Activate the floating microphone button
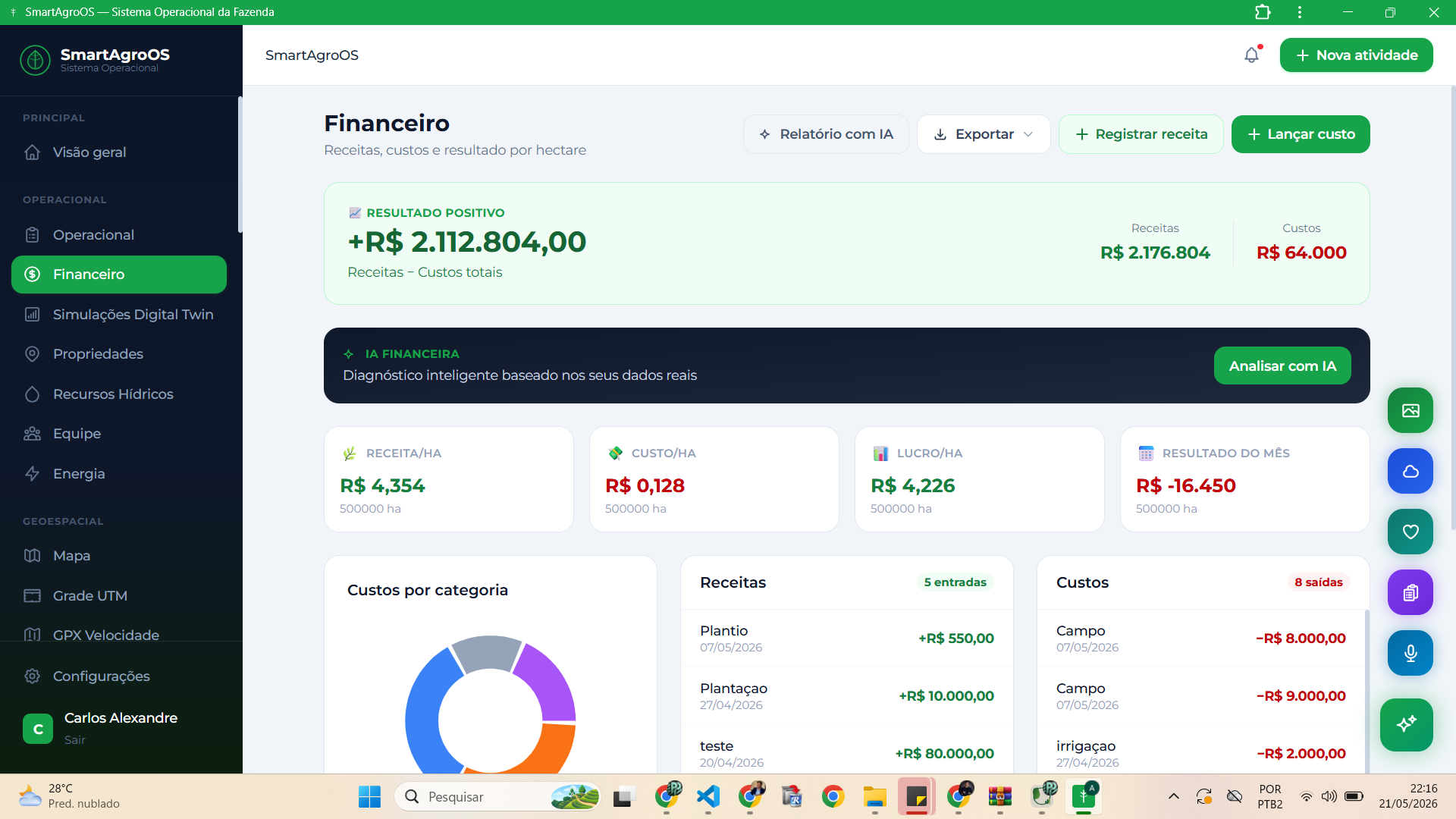The height and width of the screenshot is (819, 1456). coord(1410,653)
